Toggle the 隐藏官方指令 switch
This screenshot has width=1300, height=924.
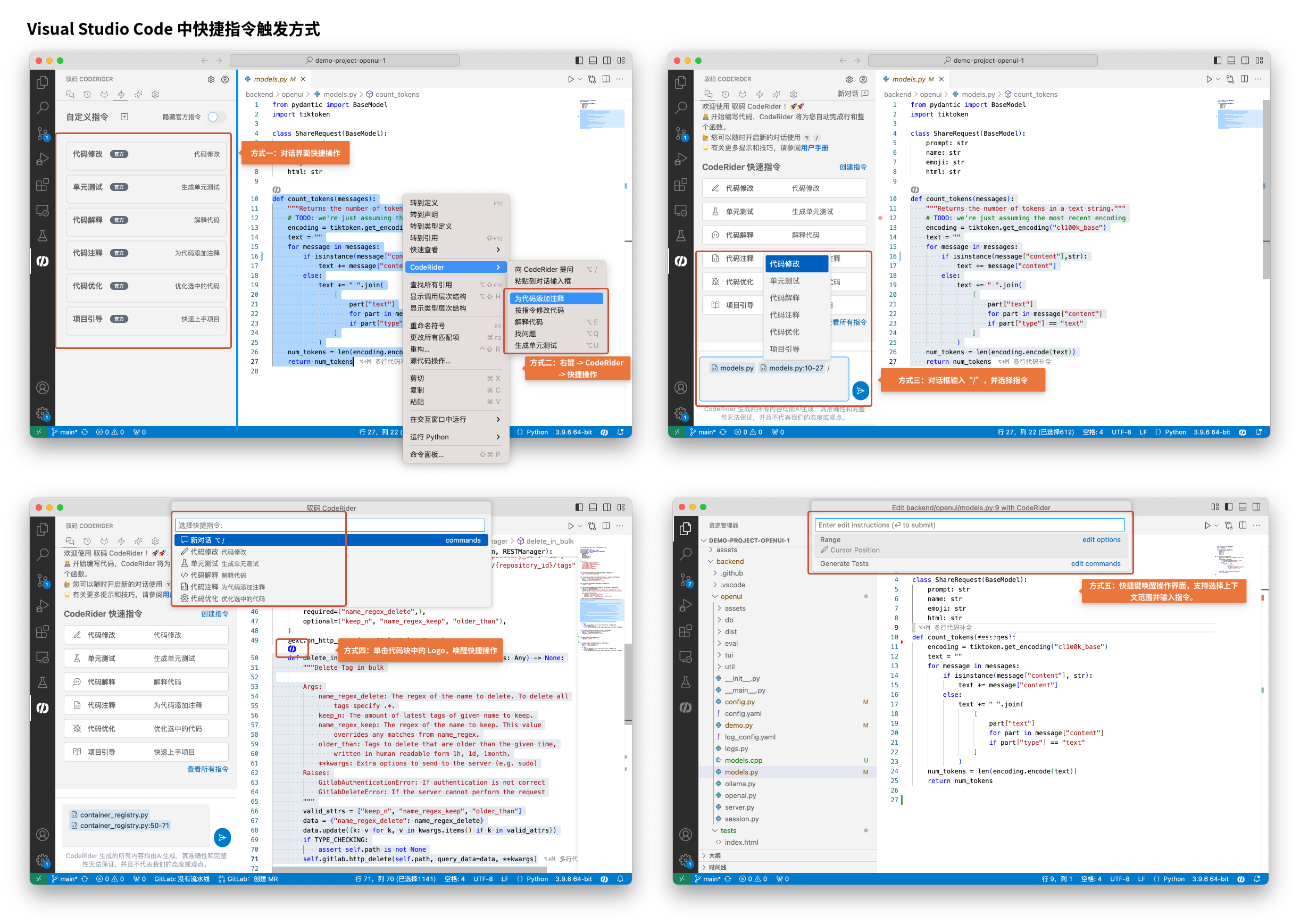[x=216, y=116]
